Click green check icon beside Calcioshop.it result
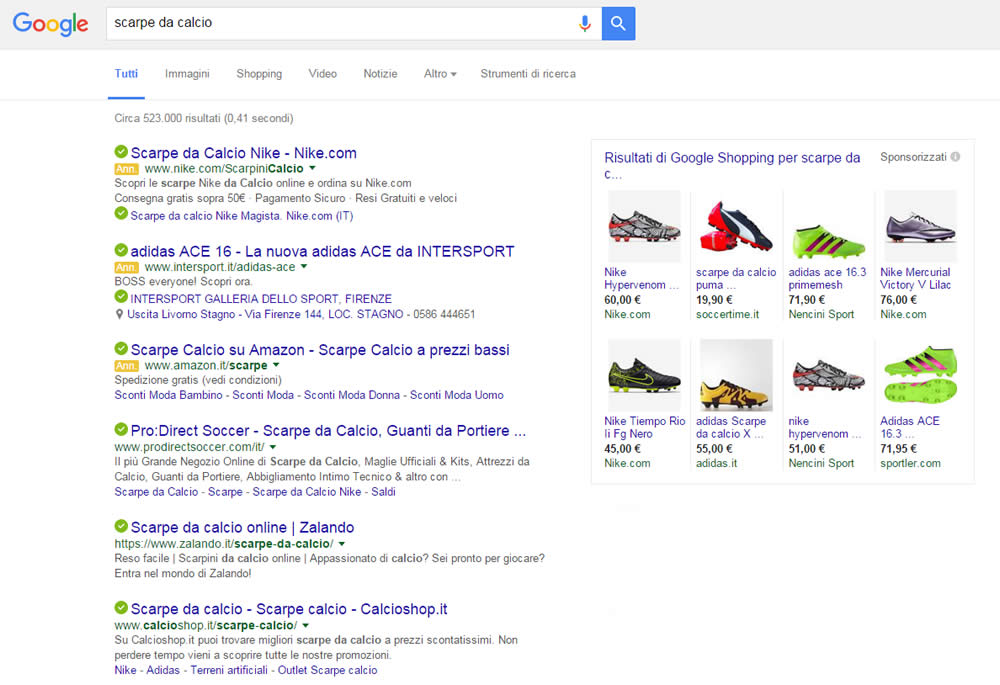This screenshot has height=685, width=1000. (121, 607)
